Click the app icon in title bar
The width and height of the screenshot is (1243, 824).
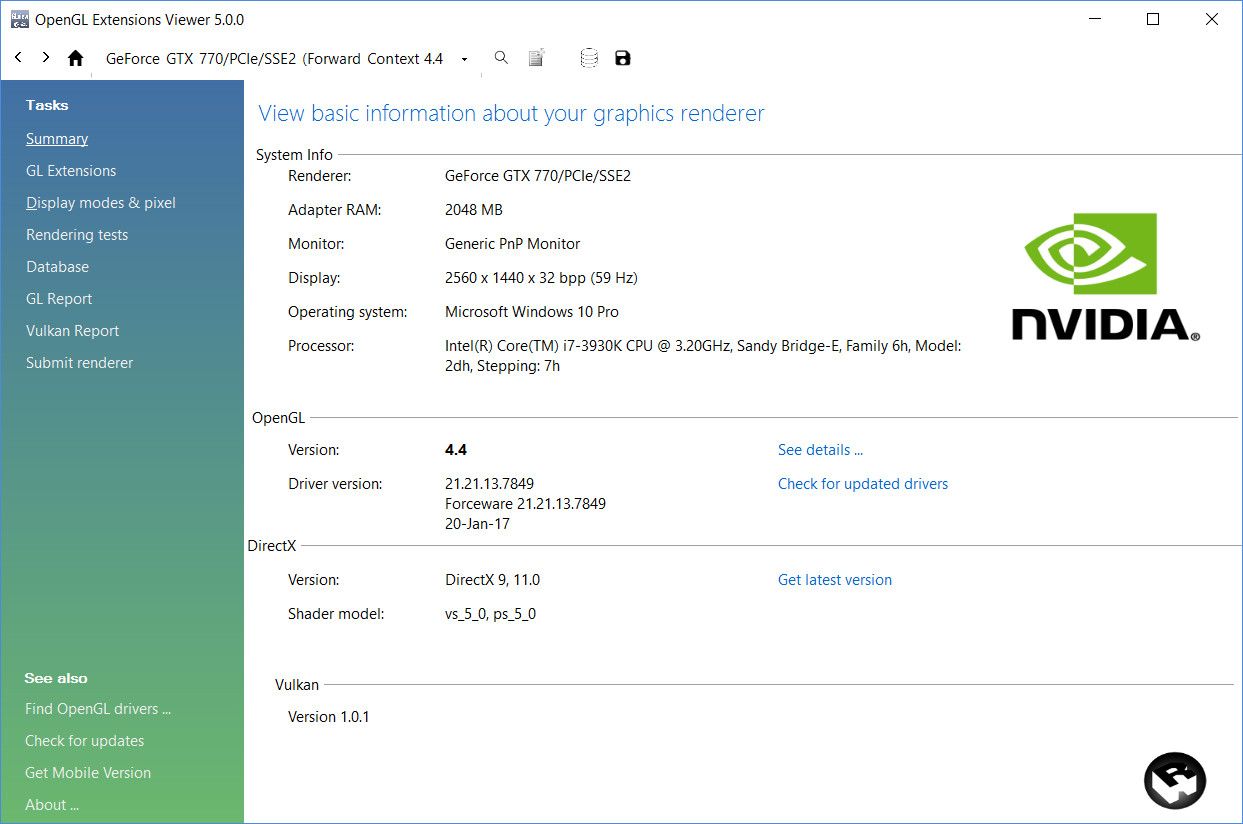pyautogui.click(x=18, y=19)
